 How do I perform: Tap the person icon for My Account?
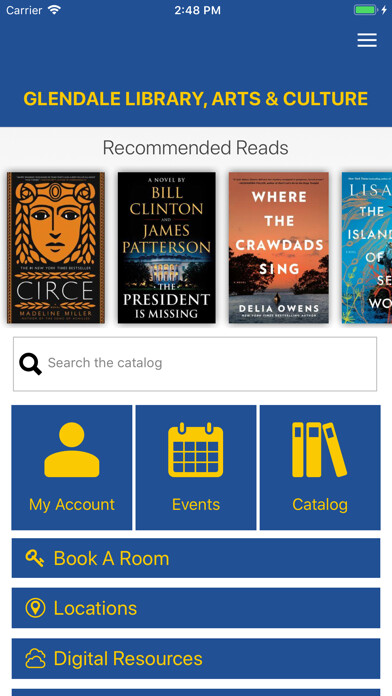tap(71, 450)
